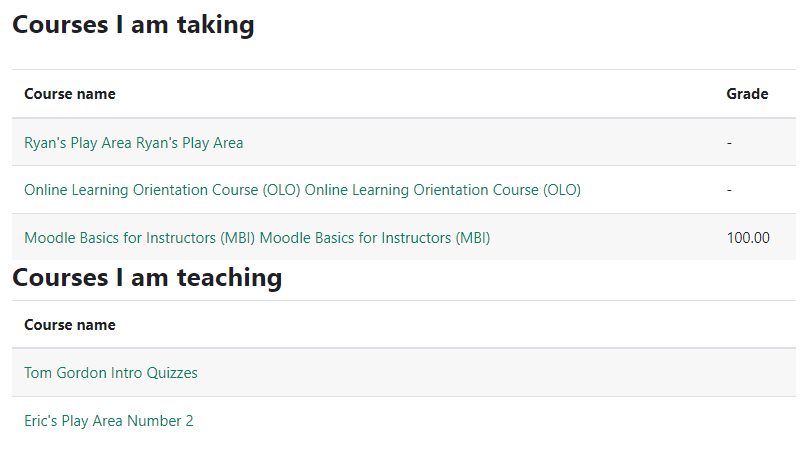
Task: Click second "Moodle Basics for Instructors (MBI)" text
Action: [x=375, y=238]
